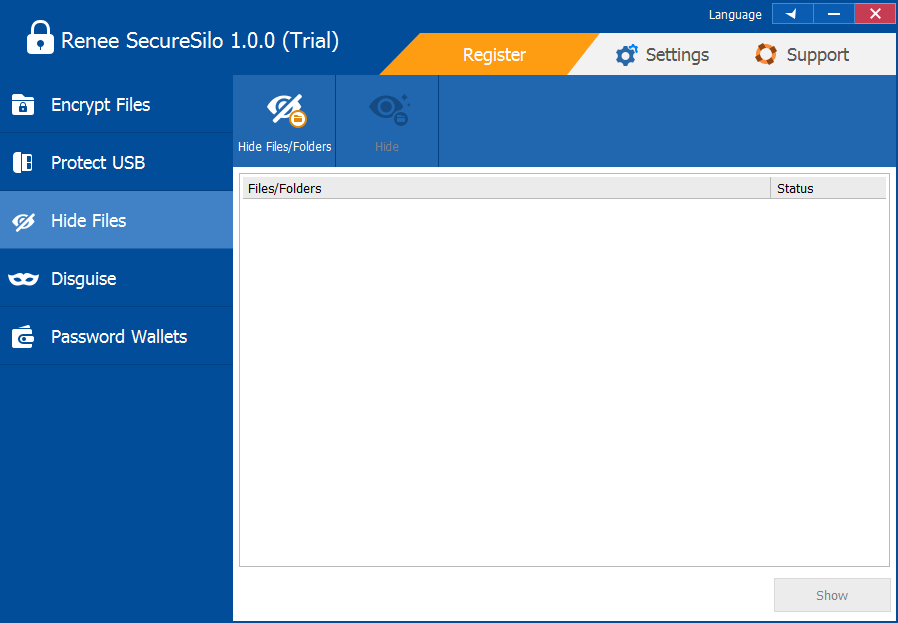Click the empty files list area
Viewport: 898px width, 623px height.
pyautogui.click(x=564, y=380)
